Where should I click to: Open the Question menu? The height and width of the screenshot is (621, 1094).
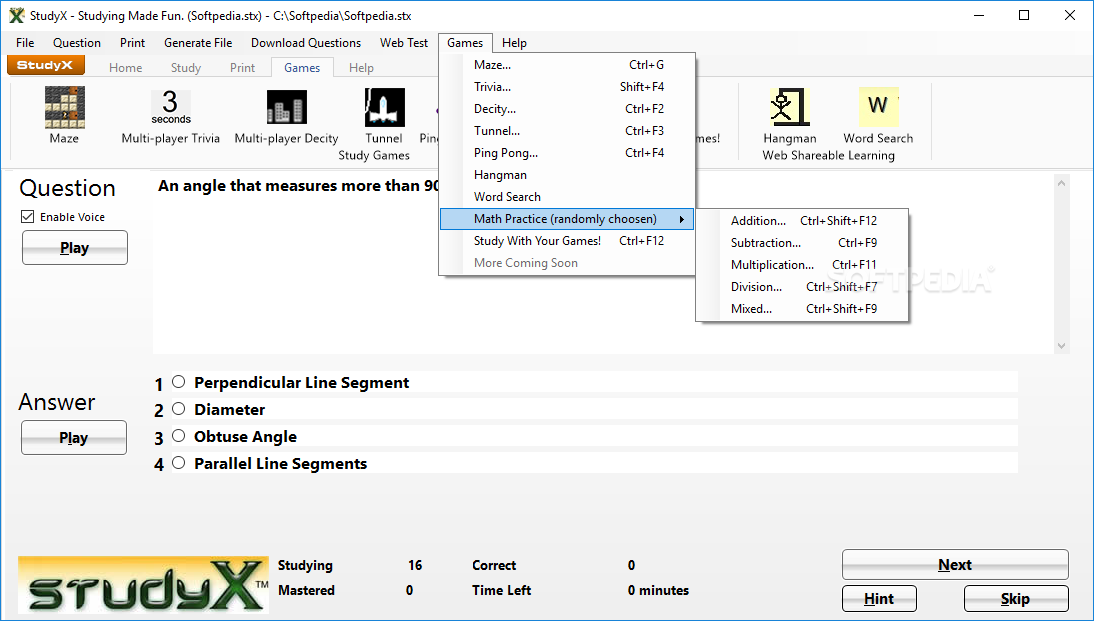[x=77, y=43]
